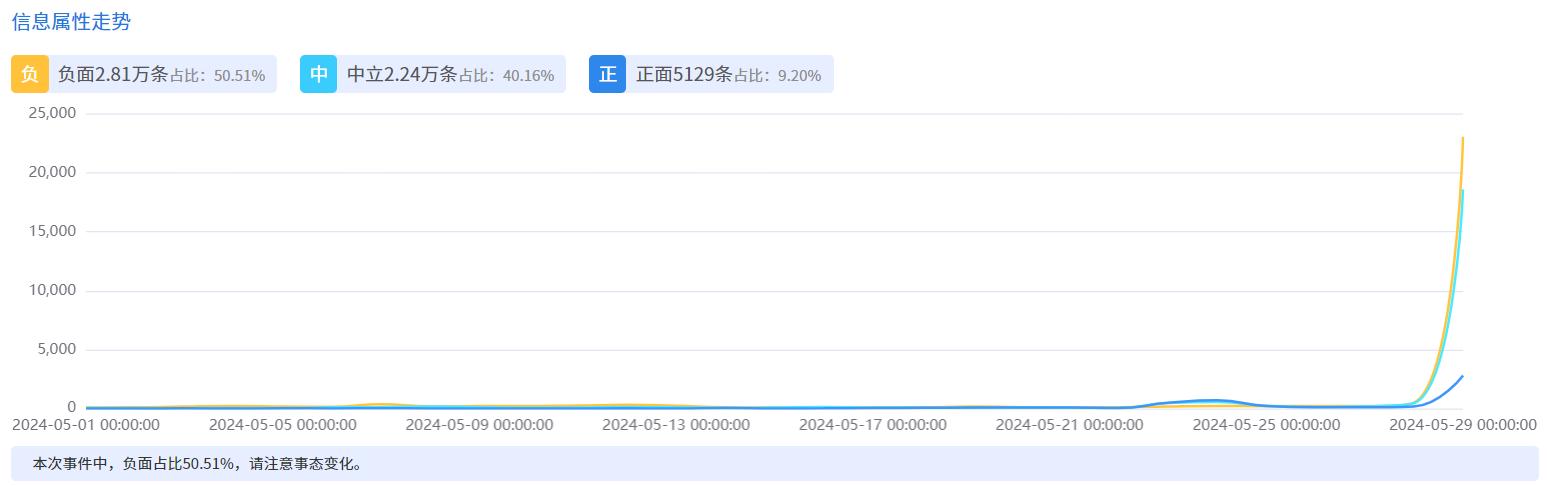Click the 5,000 y-axis label
Screen dimensions: 1547x486
57,349
